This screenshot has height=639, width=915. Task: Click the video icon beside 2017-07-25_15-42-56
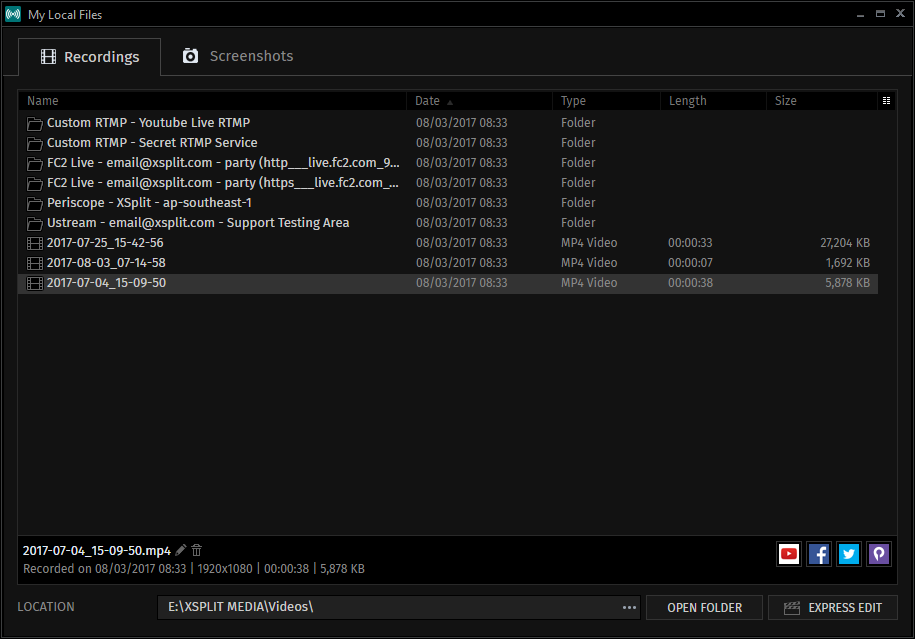point(34,242)
